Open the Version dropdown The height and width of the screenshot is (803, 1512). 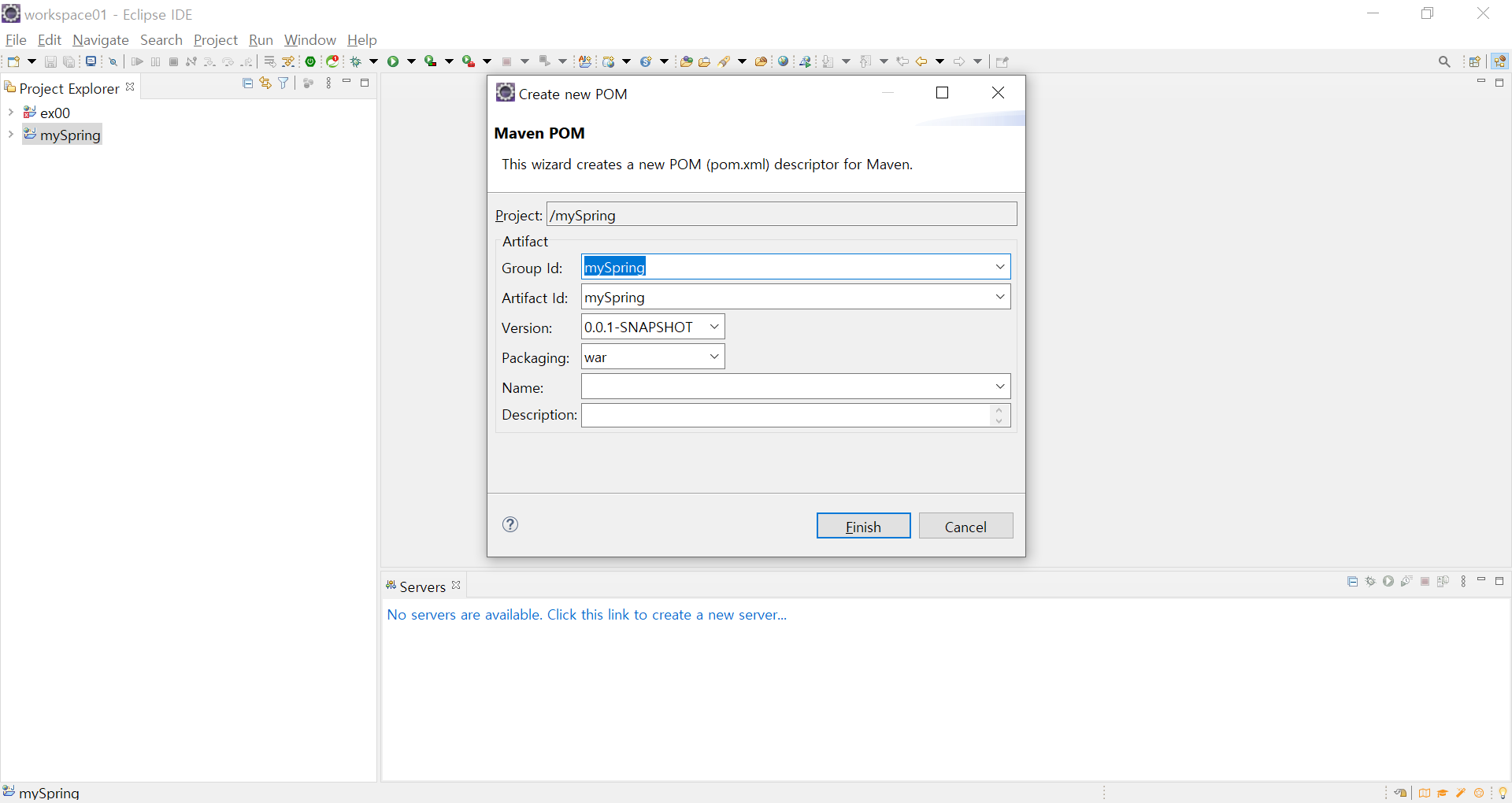pyautogui.click(x=714, y=327)
